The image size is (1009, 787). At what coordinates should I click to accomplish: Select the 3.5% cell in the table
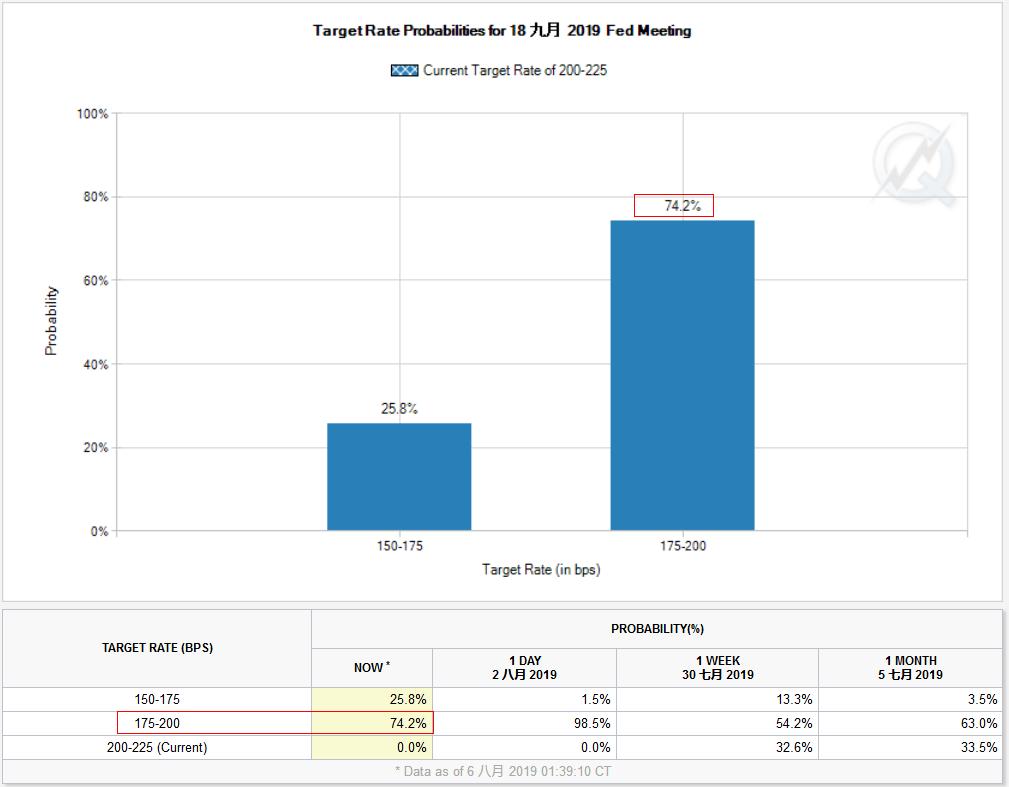pyautogui.click(x=911, y=699)
